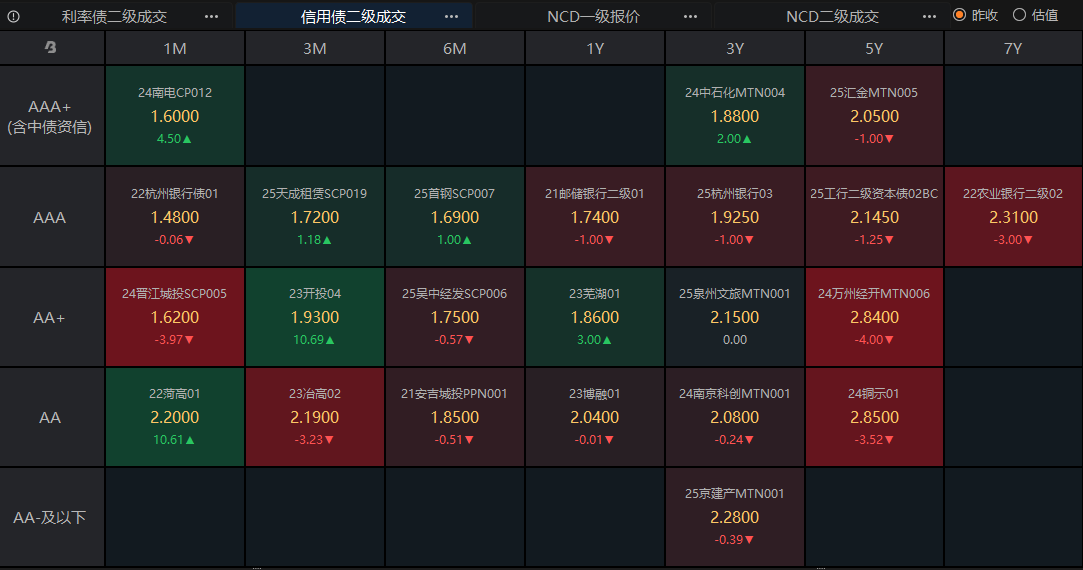
Task: Click the 25吴中经发SCP006 cell
Action: pos(454,317)
